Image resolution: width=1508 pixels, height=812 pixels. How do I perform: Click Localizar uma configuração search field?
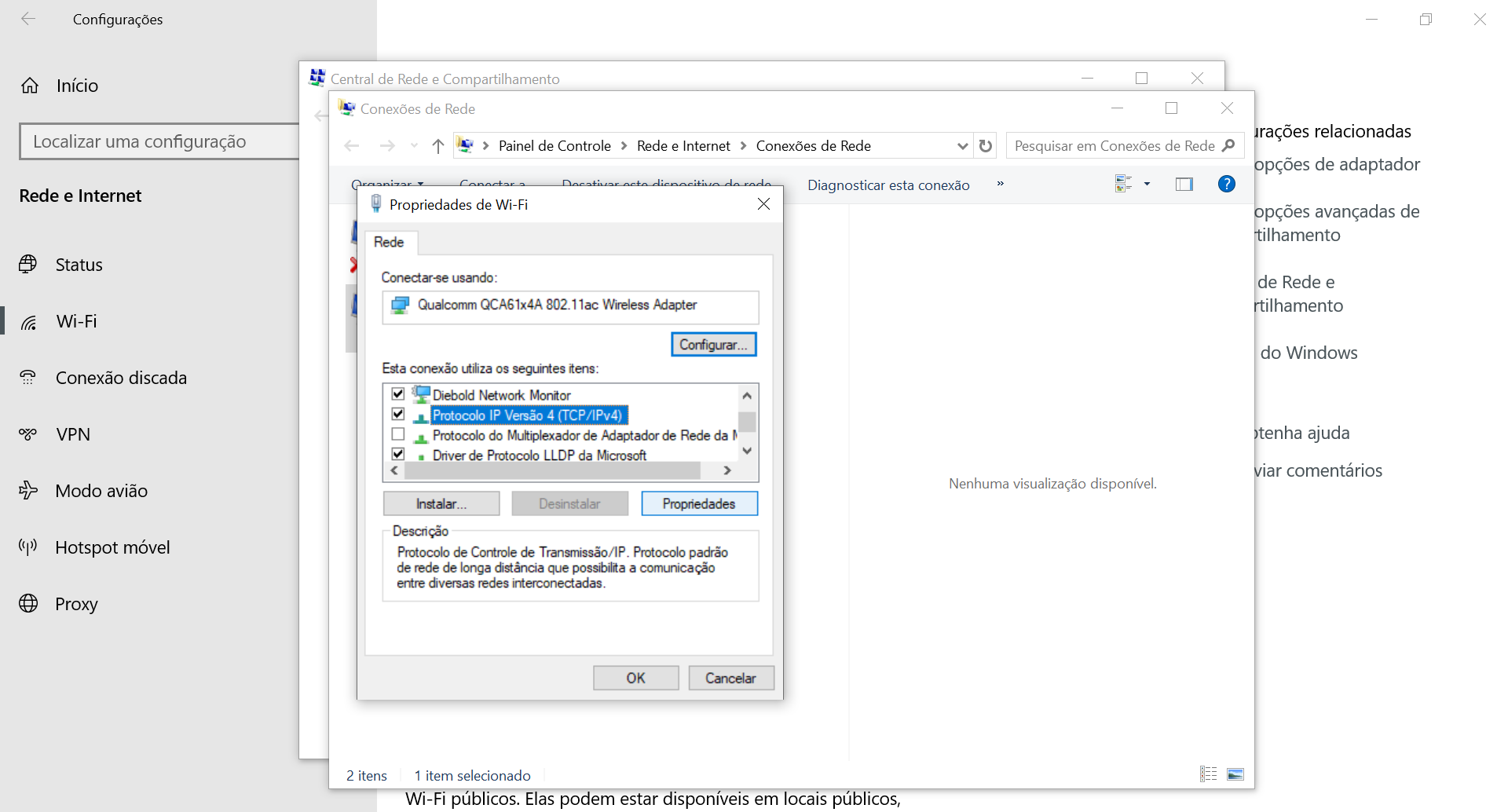(159, 141)
